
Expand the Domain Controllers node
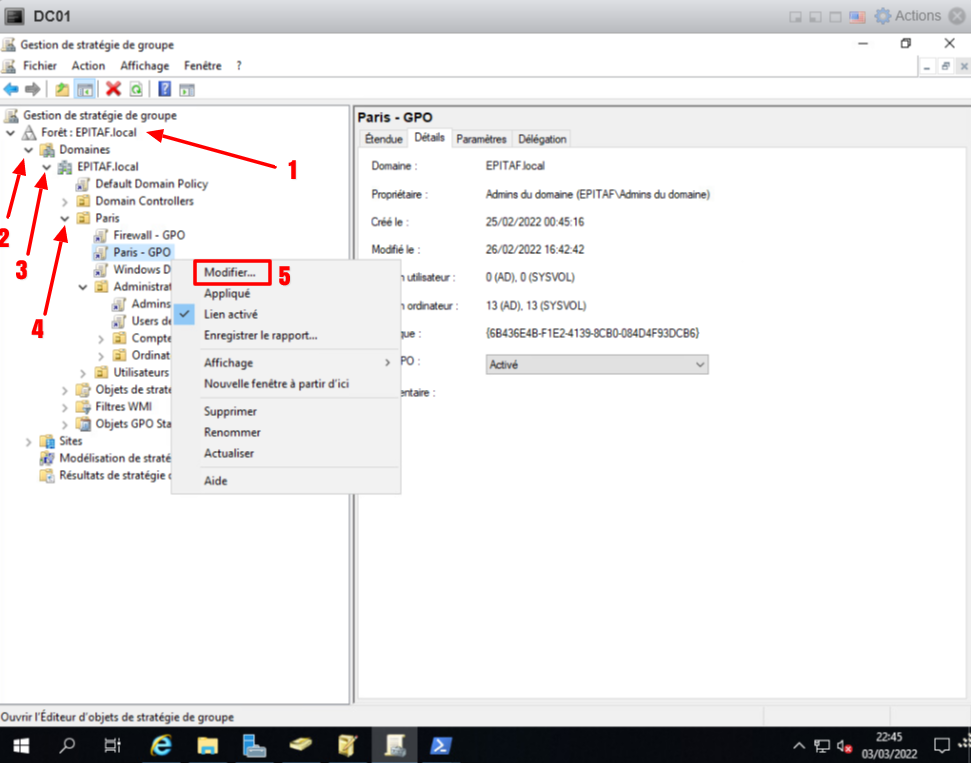[66, 201]
